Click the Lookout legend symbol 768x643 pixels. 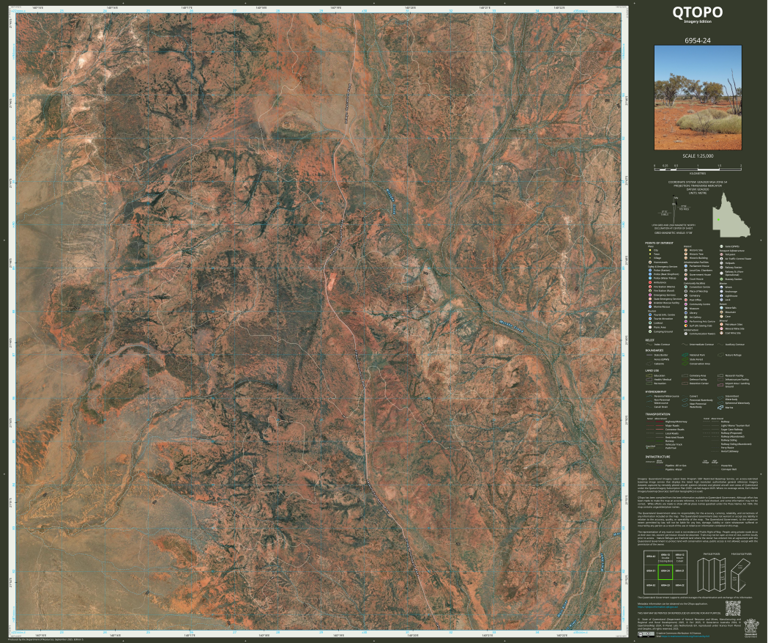pyautogui.click(x=650, y=323)
